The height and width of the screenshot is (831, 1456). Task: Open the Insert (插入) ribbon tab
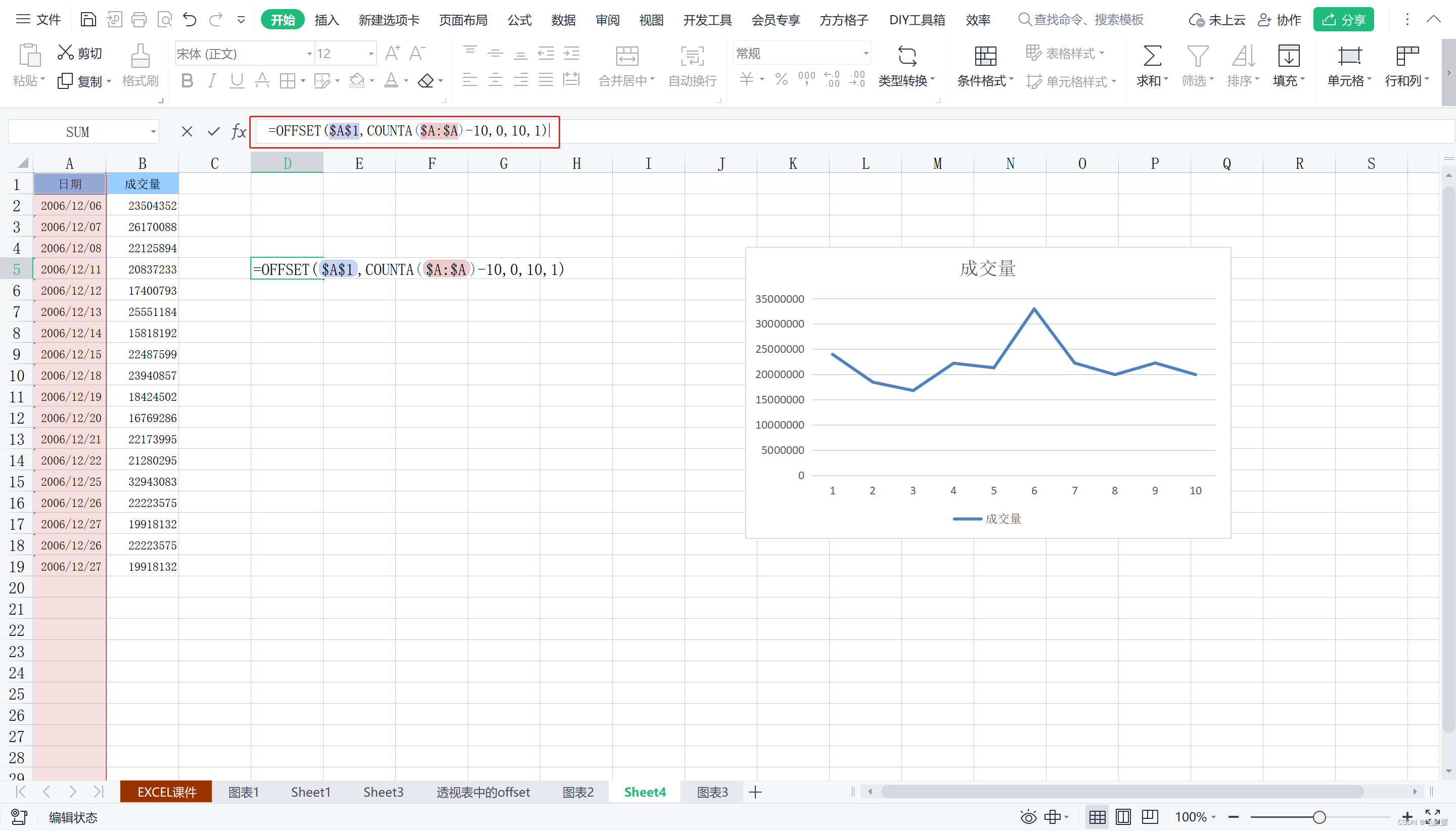(327, 20)
